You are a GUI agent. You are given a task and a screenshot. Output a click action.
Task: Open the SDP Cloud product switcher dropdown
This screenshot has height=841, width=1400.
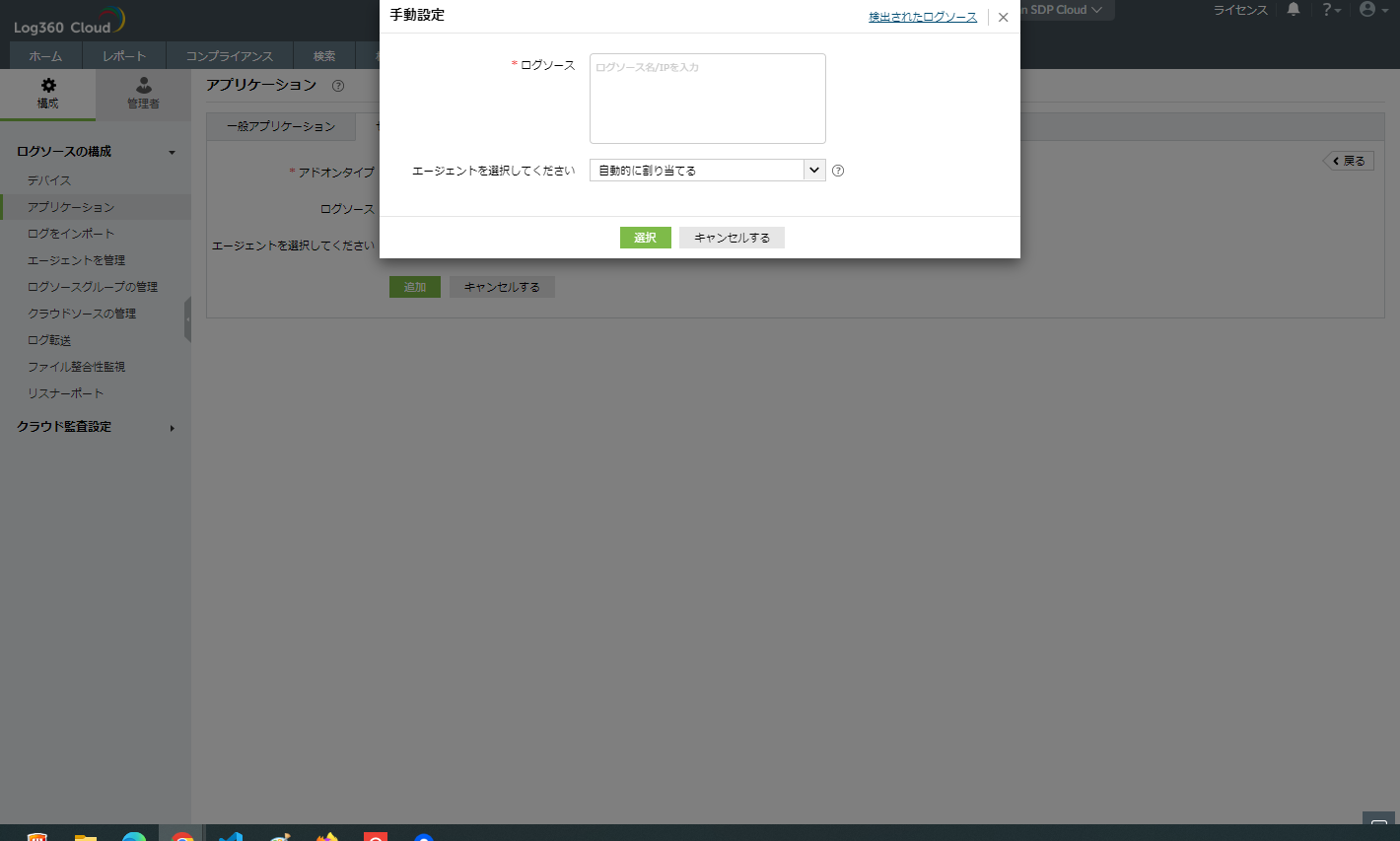pyautogui.click(x=1067, y=10)
